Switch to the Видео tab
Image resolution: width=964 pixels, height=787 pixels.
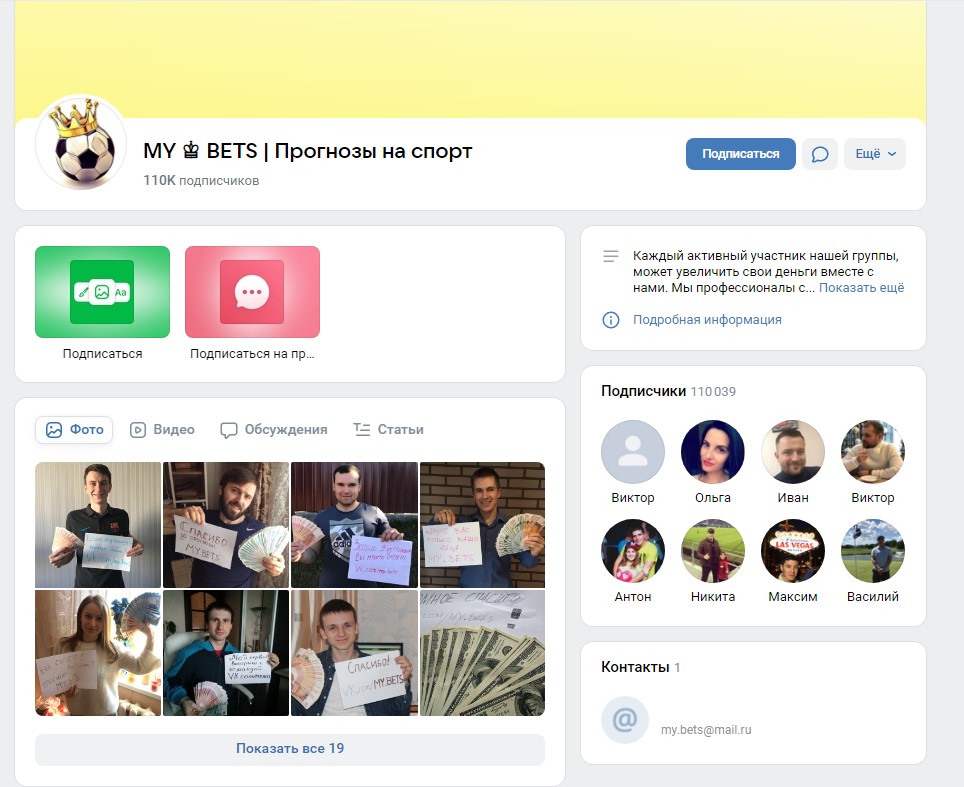tap(162, 430)
